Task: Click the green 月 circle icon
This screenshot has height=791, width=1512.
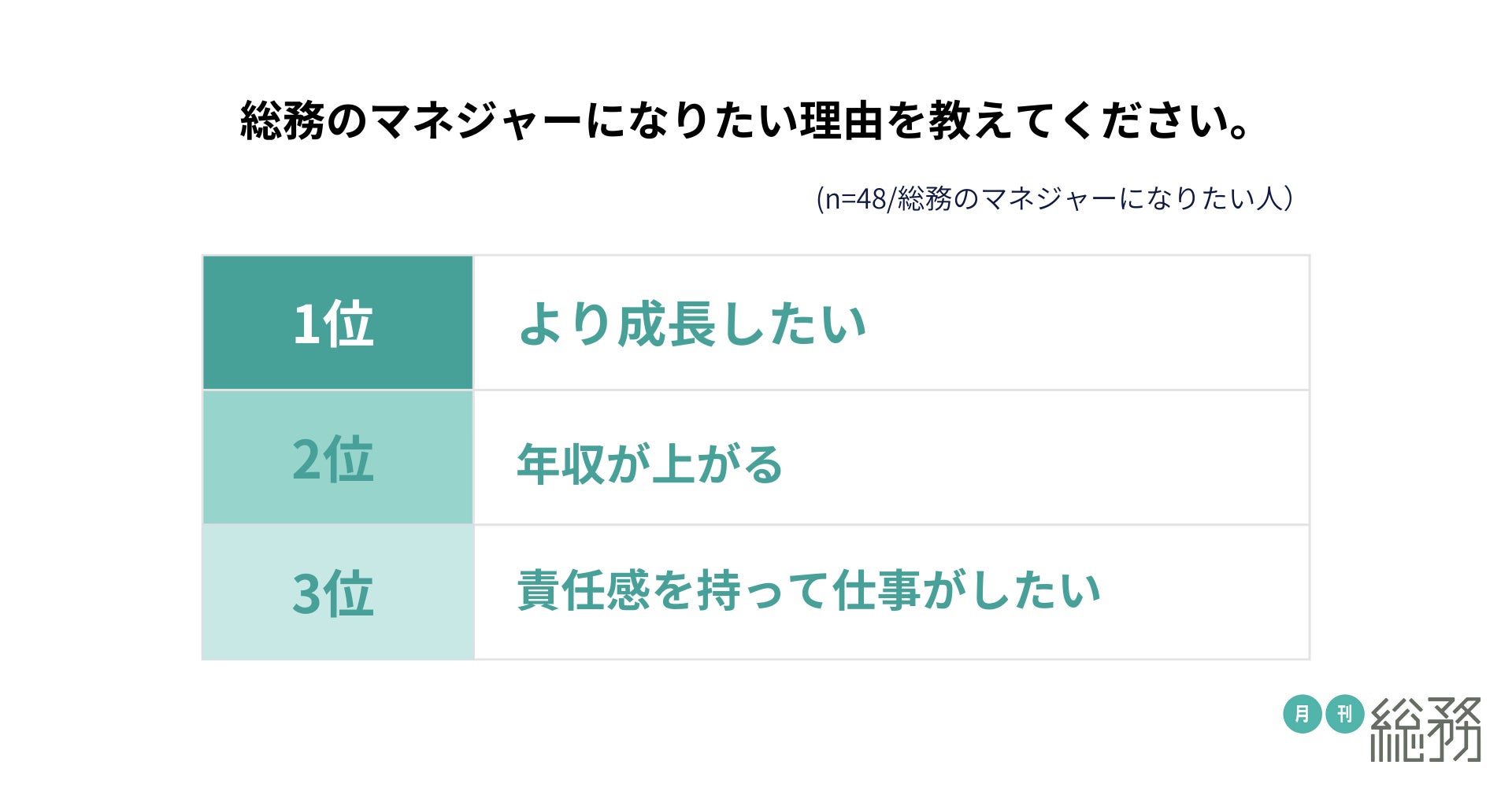Action: pyautogui.click(x=1302, y=714)
